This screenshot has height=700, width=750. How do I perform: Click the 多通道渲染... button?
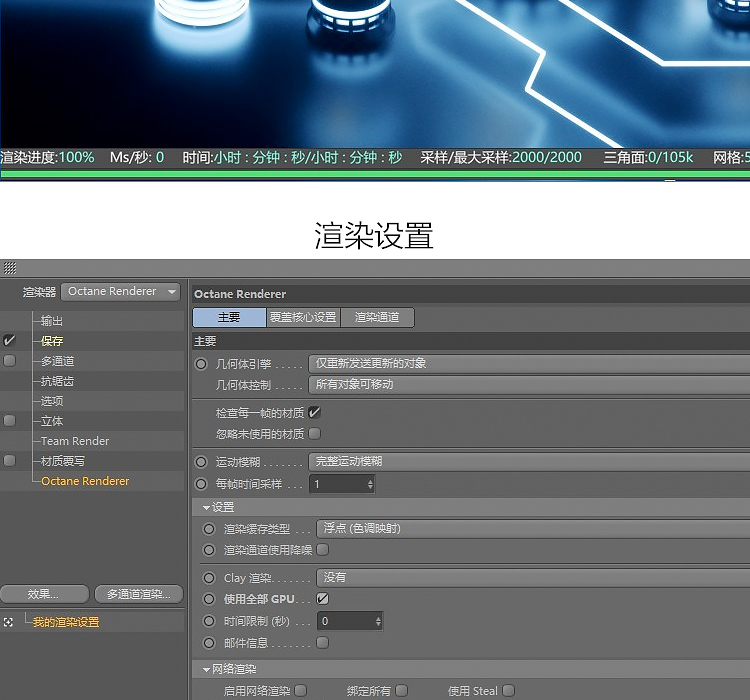139,594
